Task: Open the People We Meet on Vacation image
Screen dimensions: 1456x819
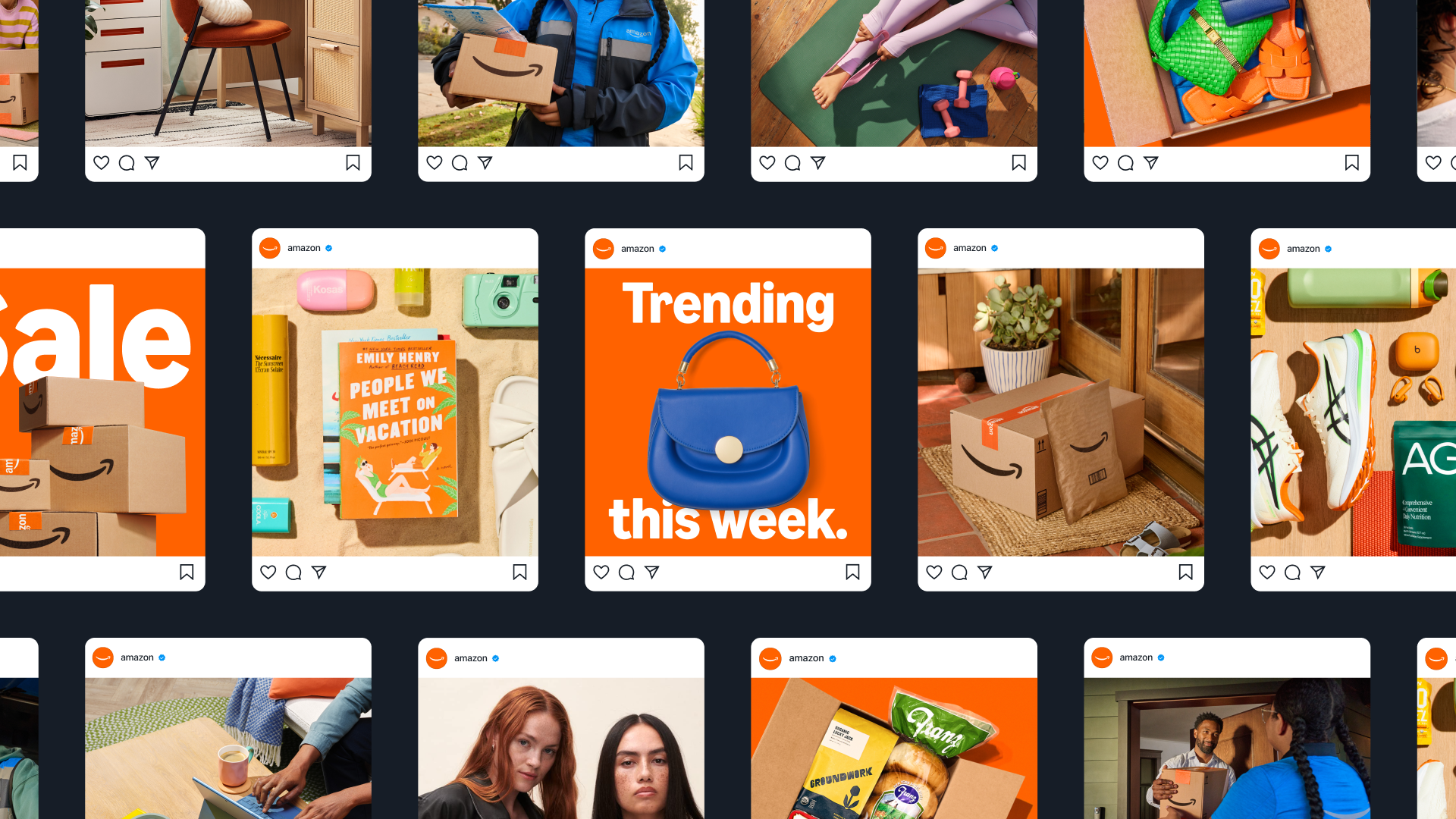Action: [395, 413]
